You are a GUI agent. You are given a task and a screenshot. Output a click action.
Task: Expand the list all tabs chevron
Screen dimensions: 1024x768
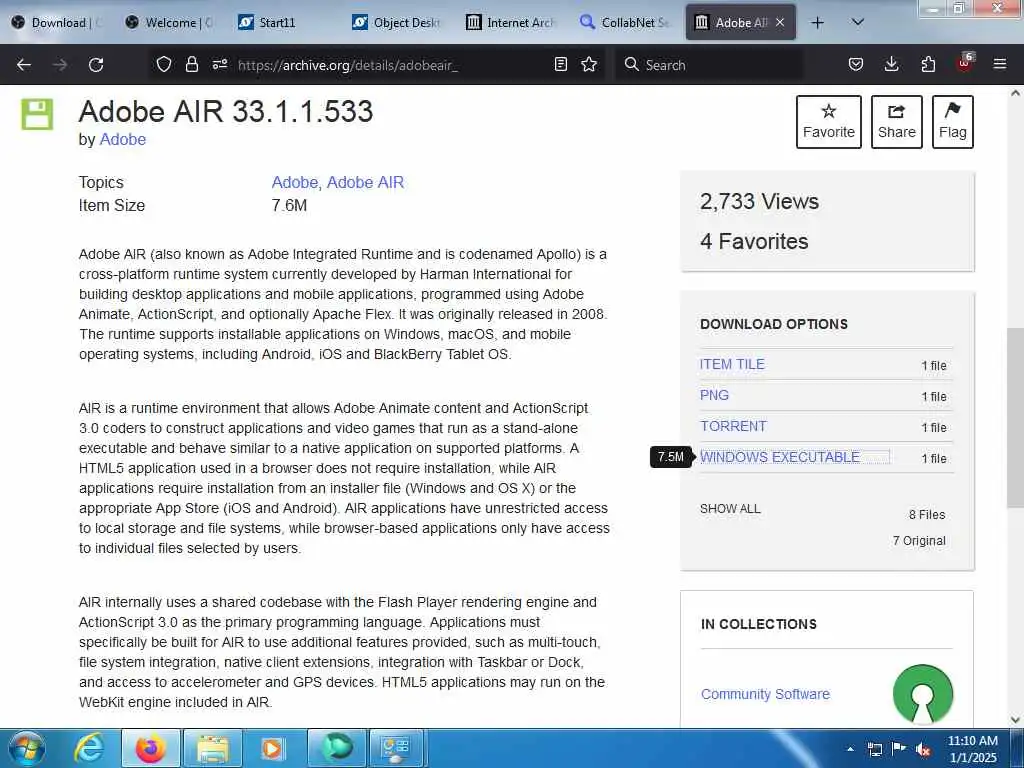(x=858, y=22)
